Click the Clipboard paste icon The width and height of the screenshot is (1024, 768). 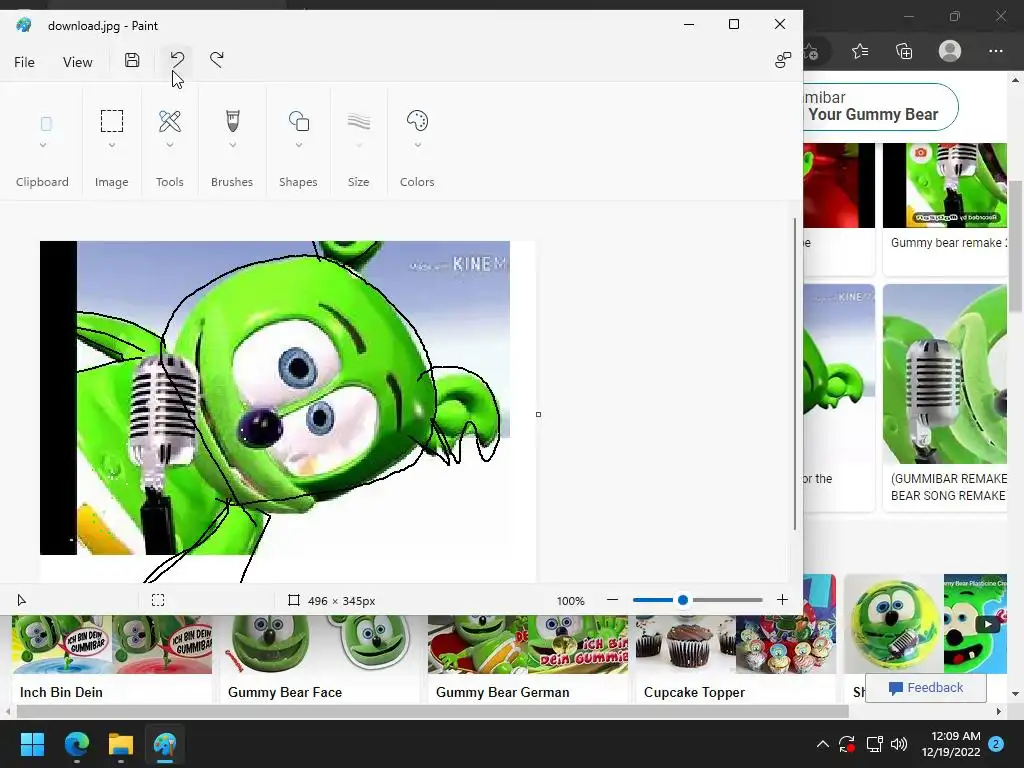(46, 123)
